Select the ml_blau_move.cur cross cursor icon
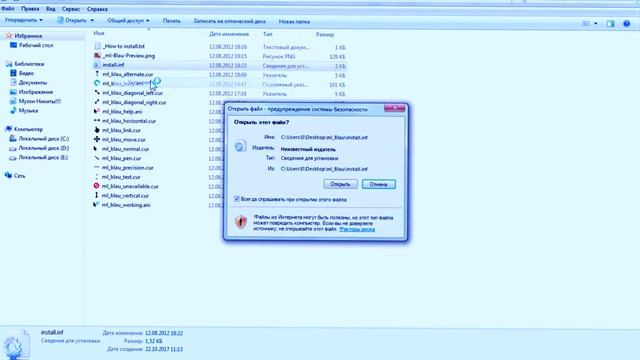 click(x=97, y=140)
